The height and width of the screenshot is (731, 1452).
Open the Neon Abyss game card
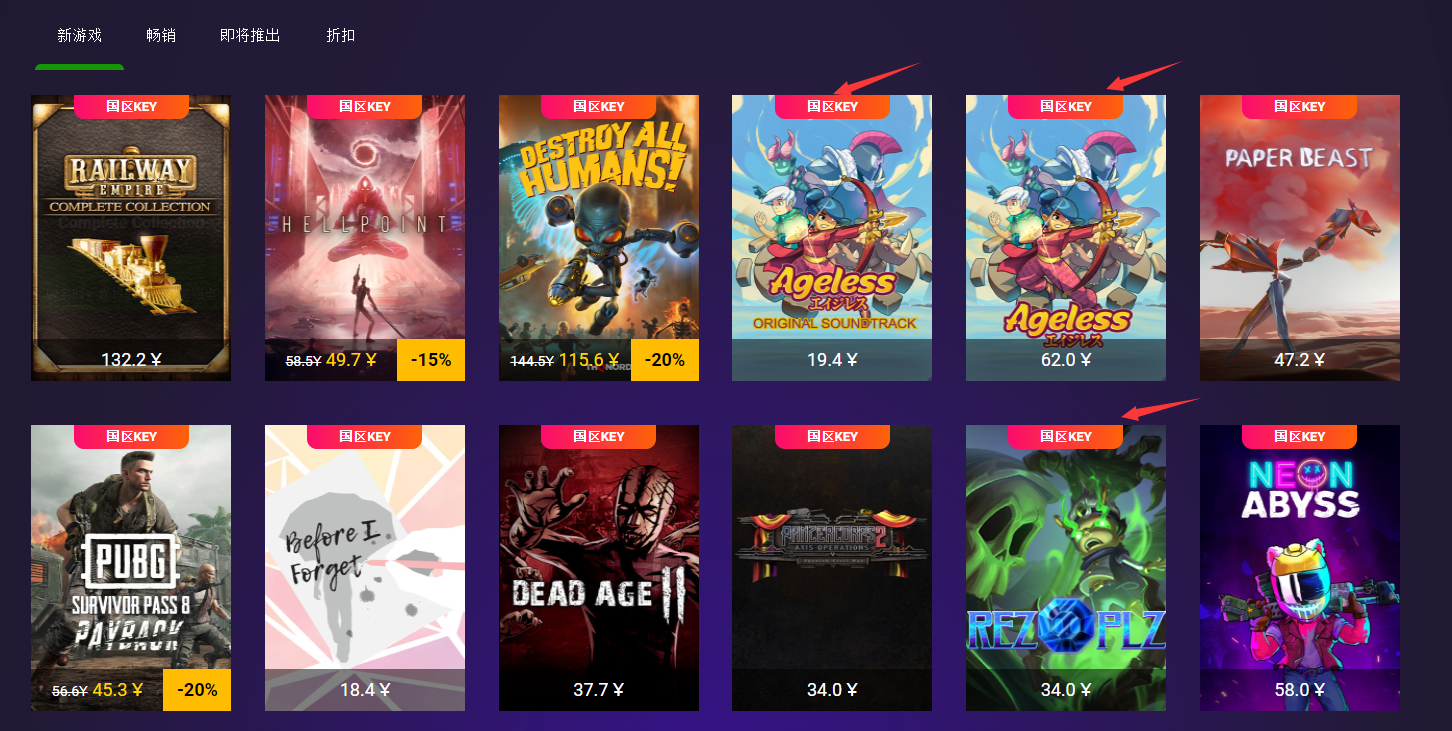[x=1300, y=568]
